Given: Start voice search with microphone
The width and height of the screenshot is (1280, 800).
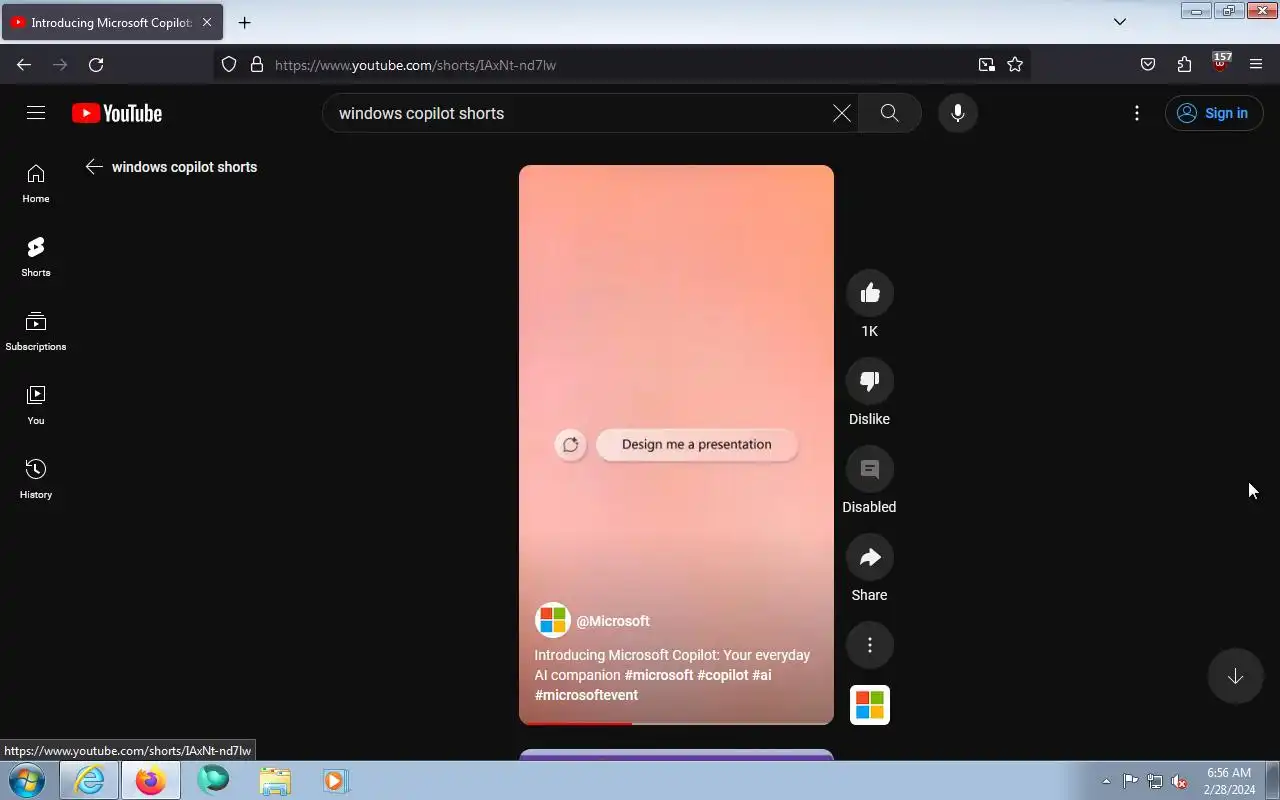Looking at the screenshot, I should coord(958,113).
